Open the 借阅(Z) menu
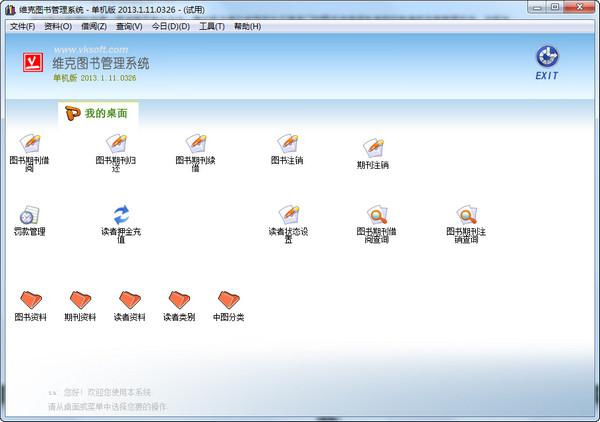 94,26
